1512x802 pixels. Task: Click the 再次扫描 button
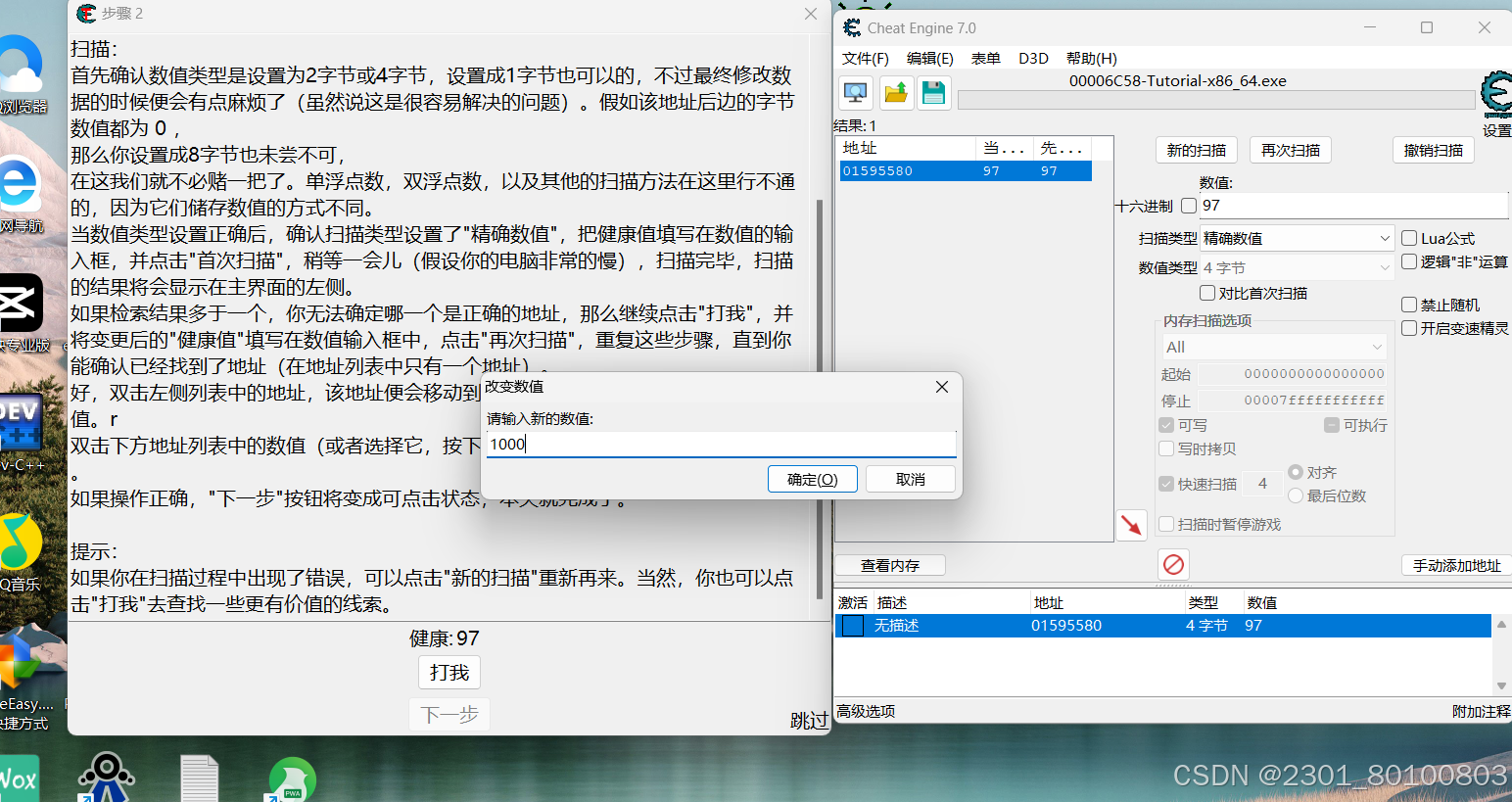tap(1291, 150)
